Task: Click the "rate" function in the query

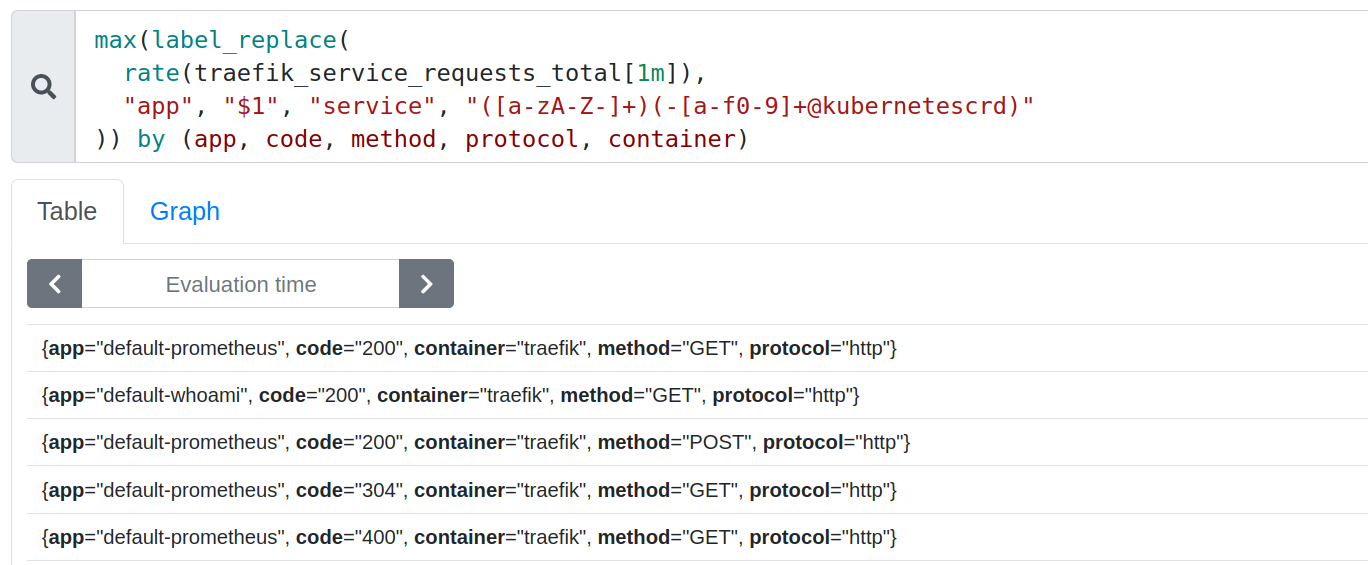Action: pos(152,73)
